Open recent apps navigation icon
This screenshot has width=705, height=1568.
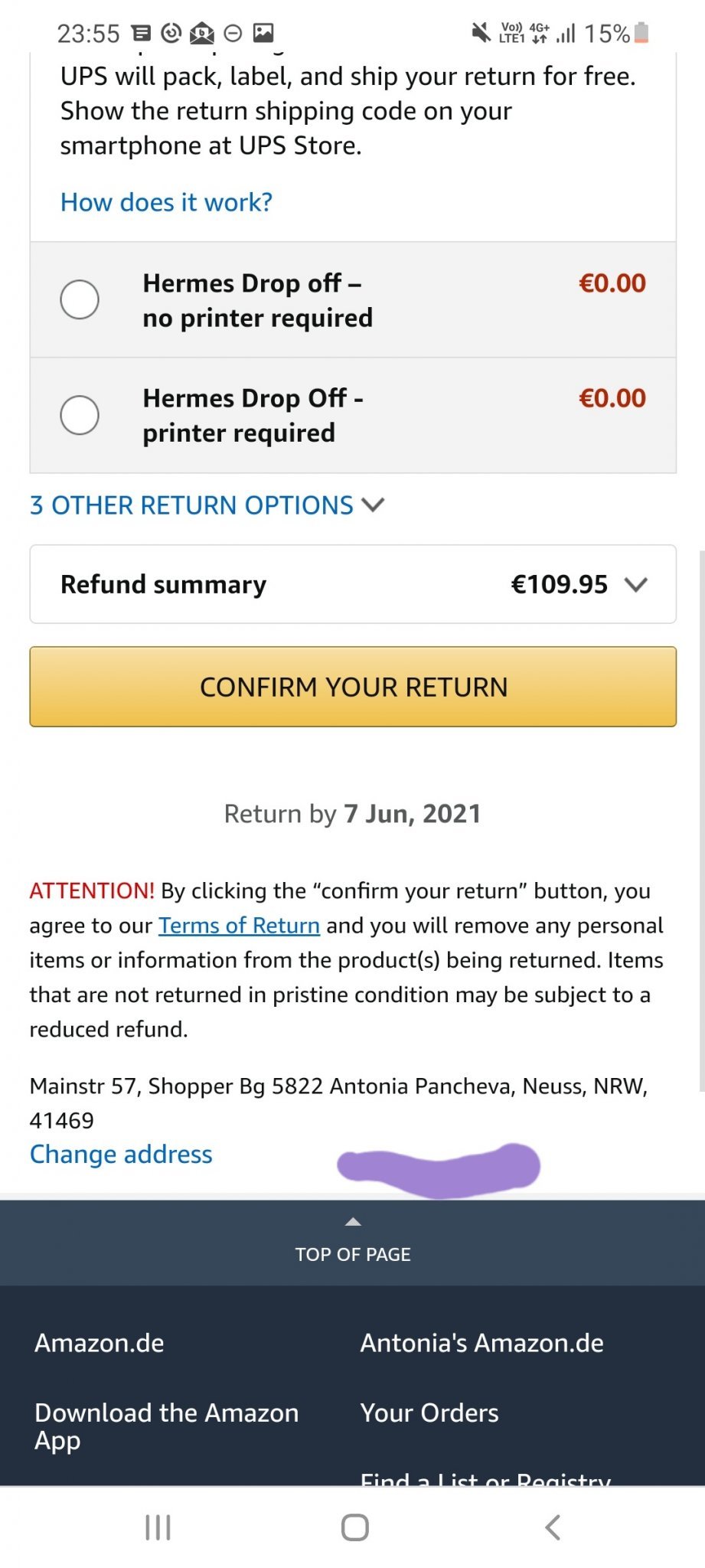pos(158,1527)
